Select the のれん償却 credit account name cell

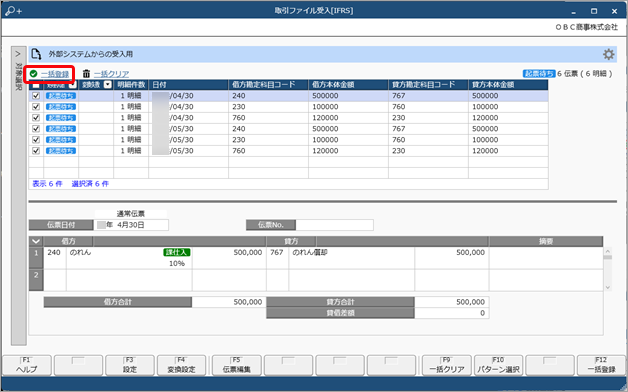tap(352, 258)
